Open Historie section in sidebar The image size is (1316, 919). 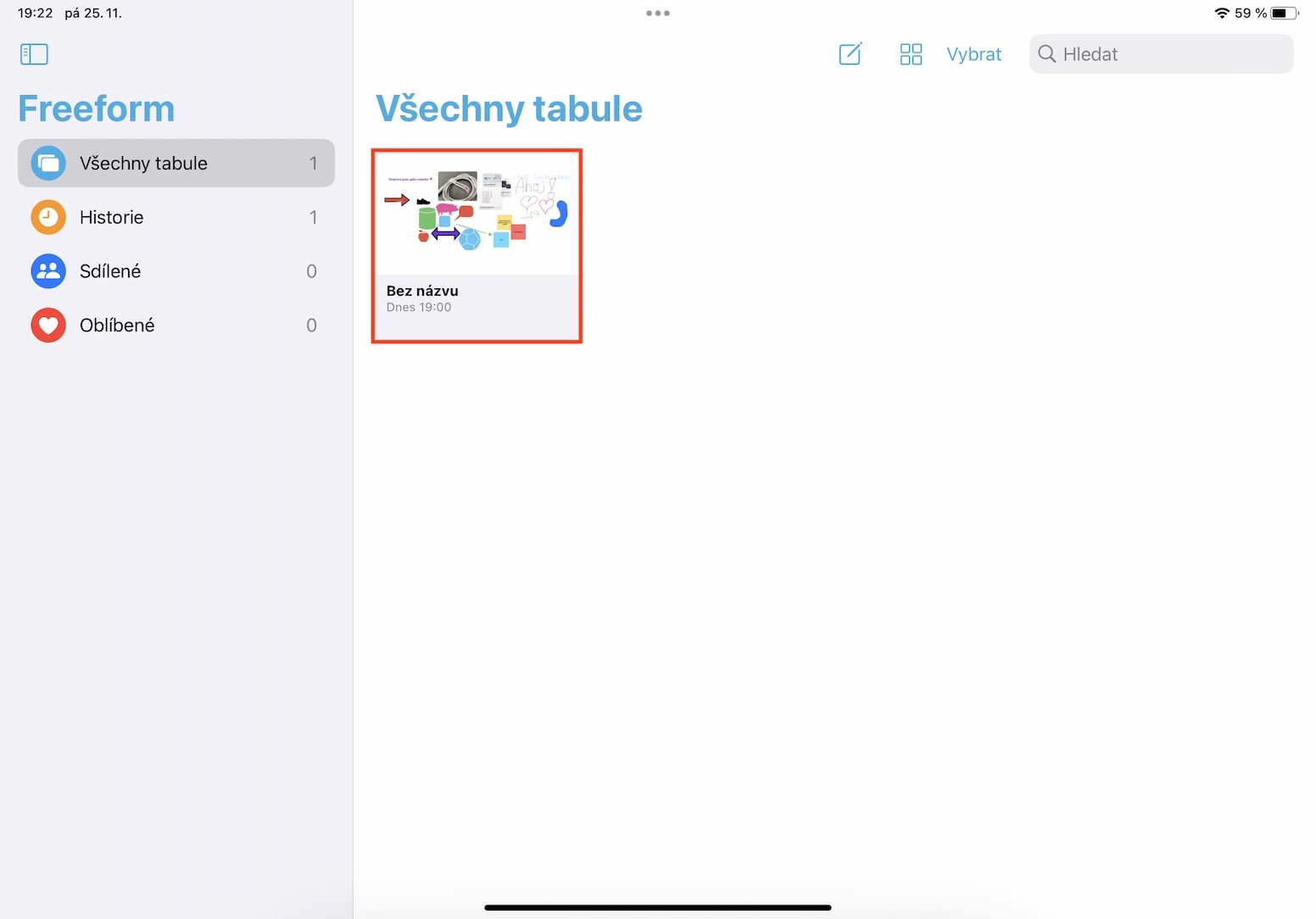tap(176, 217)
